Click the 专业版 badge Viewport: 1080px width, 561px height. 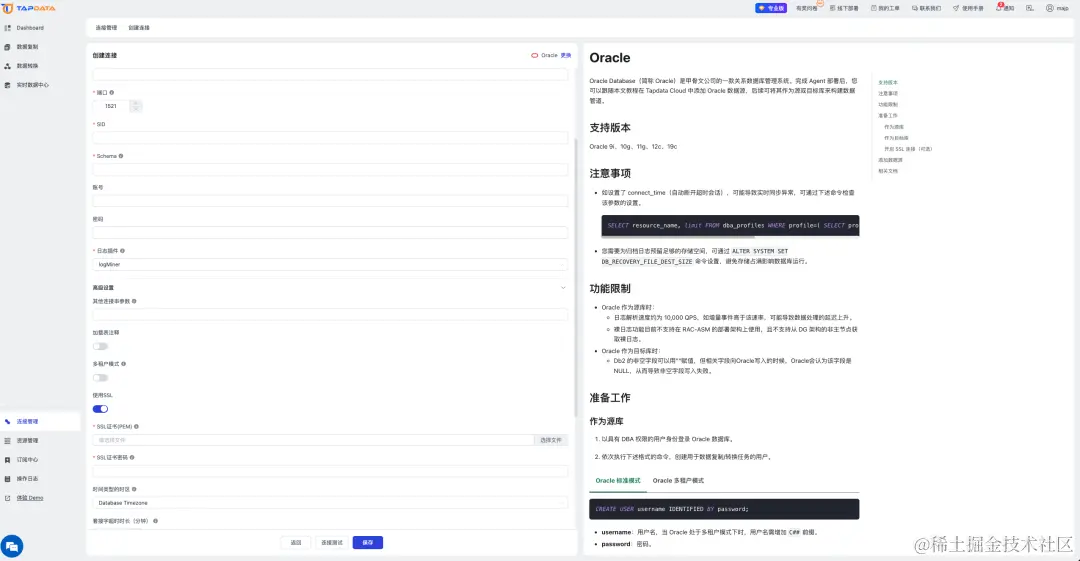pyautogui.click(x=771, y=8)
